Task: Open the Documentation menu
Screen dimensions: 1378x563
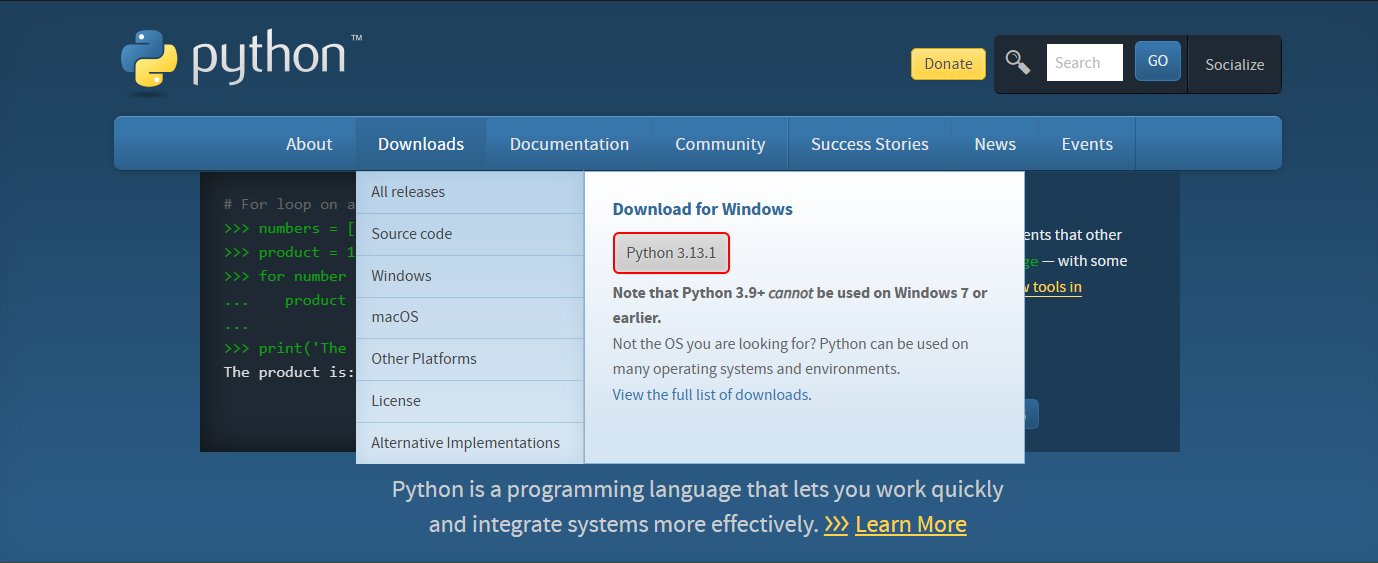Action: 569,144
